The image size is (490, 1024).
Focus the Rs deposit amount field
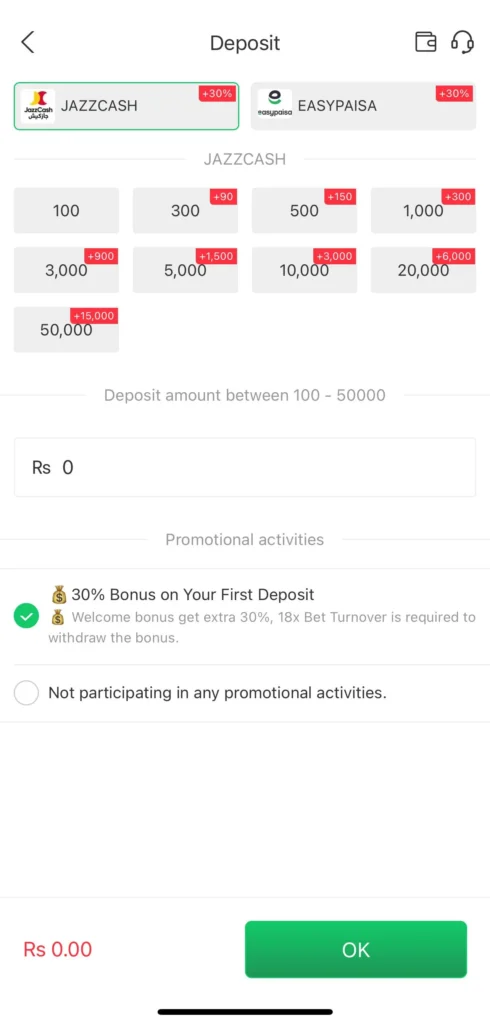[x=245, y=467]
